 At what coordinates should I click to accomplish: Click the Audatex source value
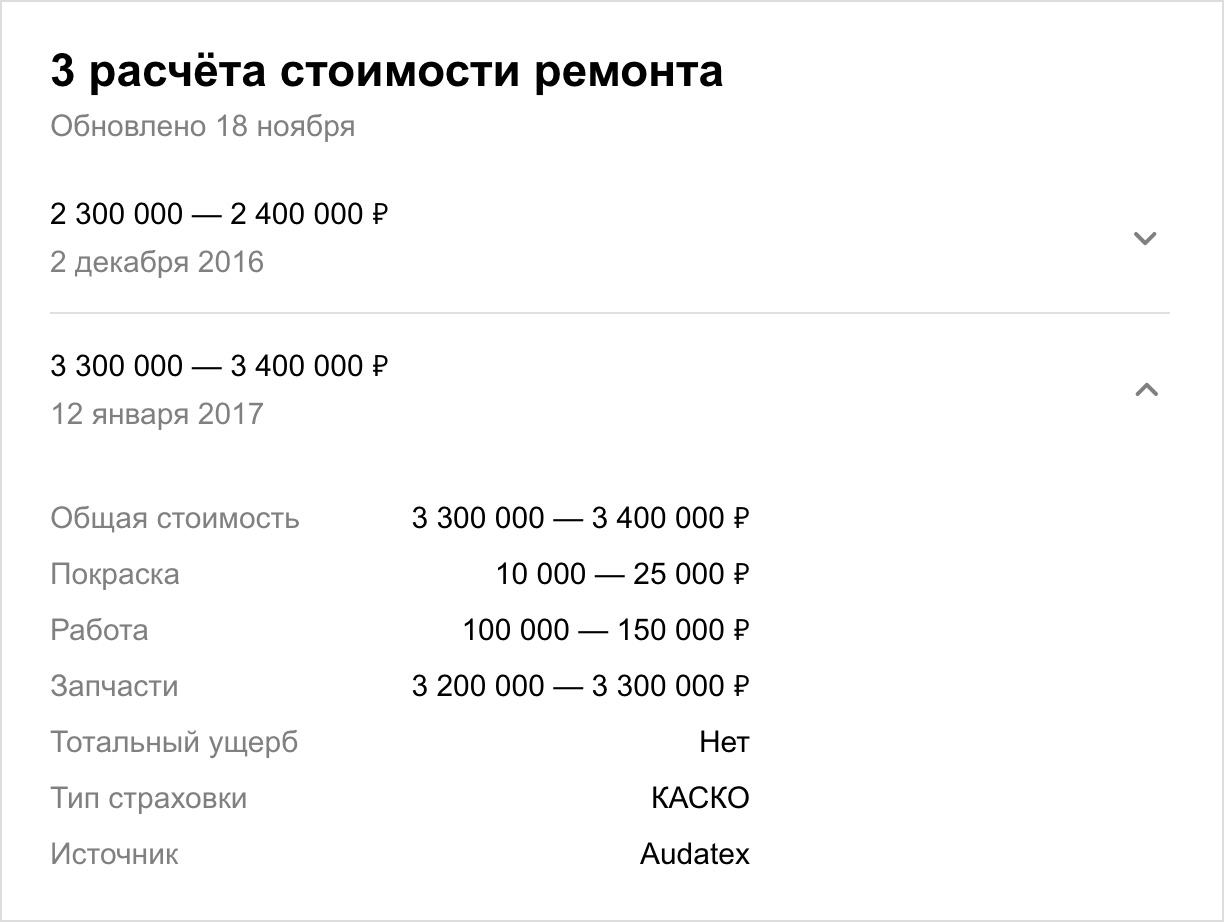click(695, 854)
